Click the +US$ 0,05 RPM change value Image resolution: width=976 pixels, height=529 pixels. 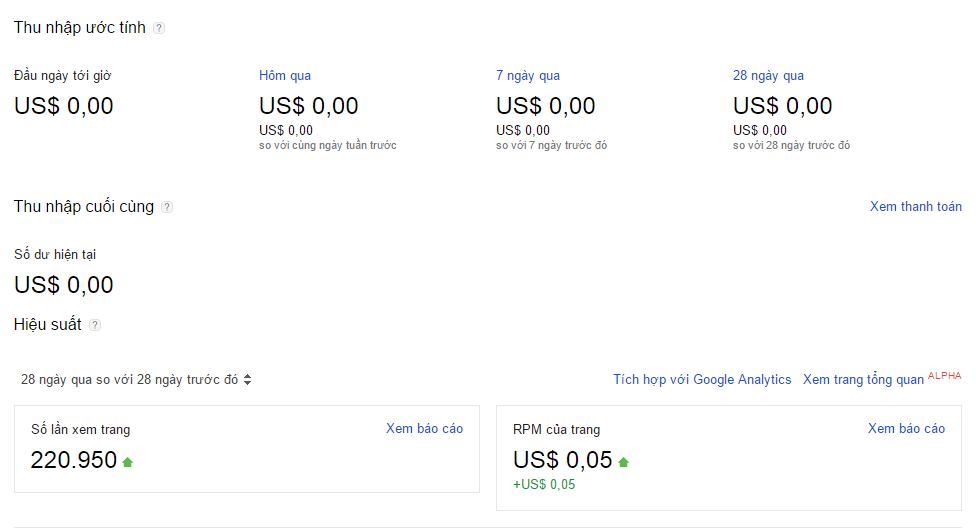coord(544,485)
